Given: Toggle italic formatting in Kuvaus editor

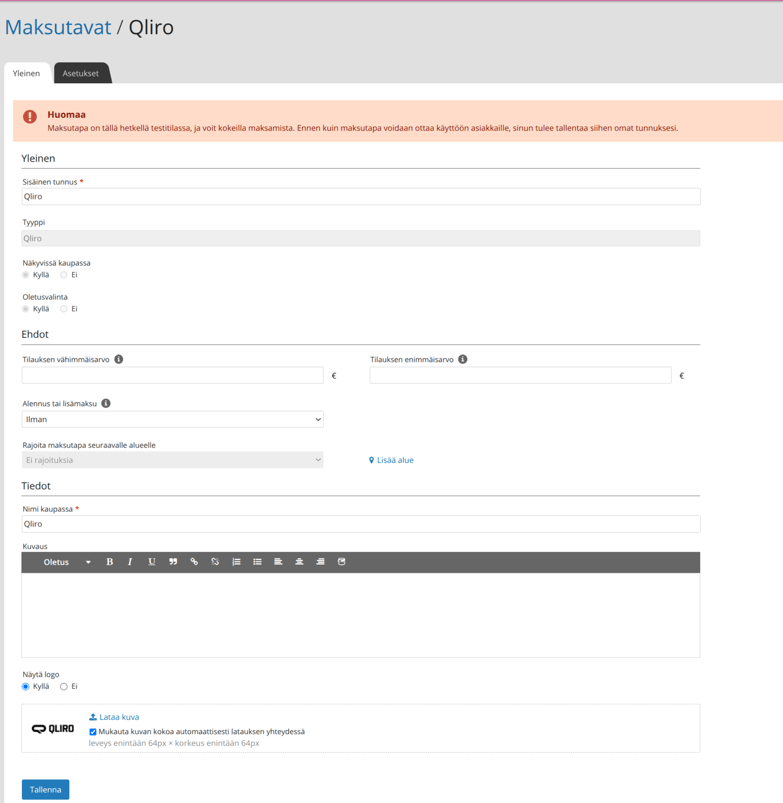Looking at the screenshot, I should pyautogui.click(x=130, y=562).
